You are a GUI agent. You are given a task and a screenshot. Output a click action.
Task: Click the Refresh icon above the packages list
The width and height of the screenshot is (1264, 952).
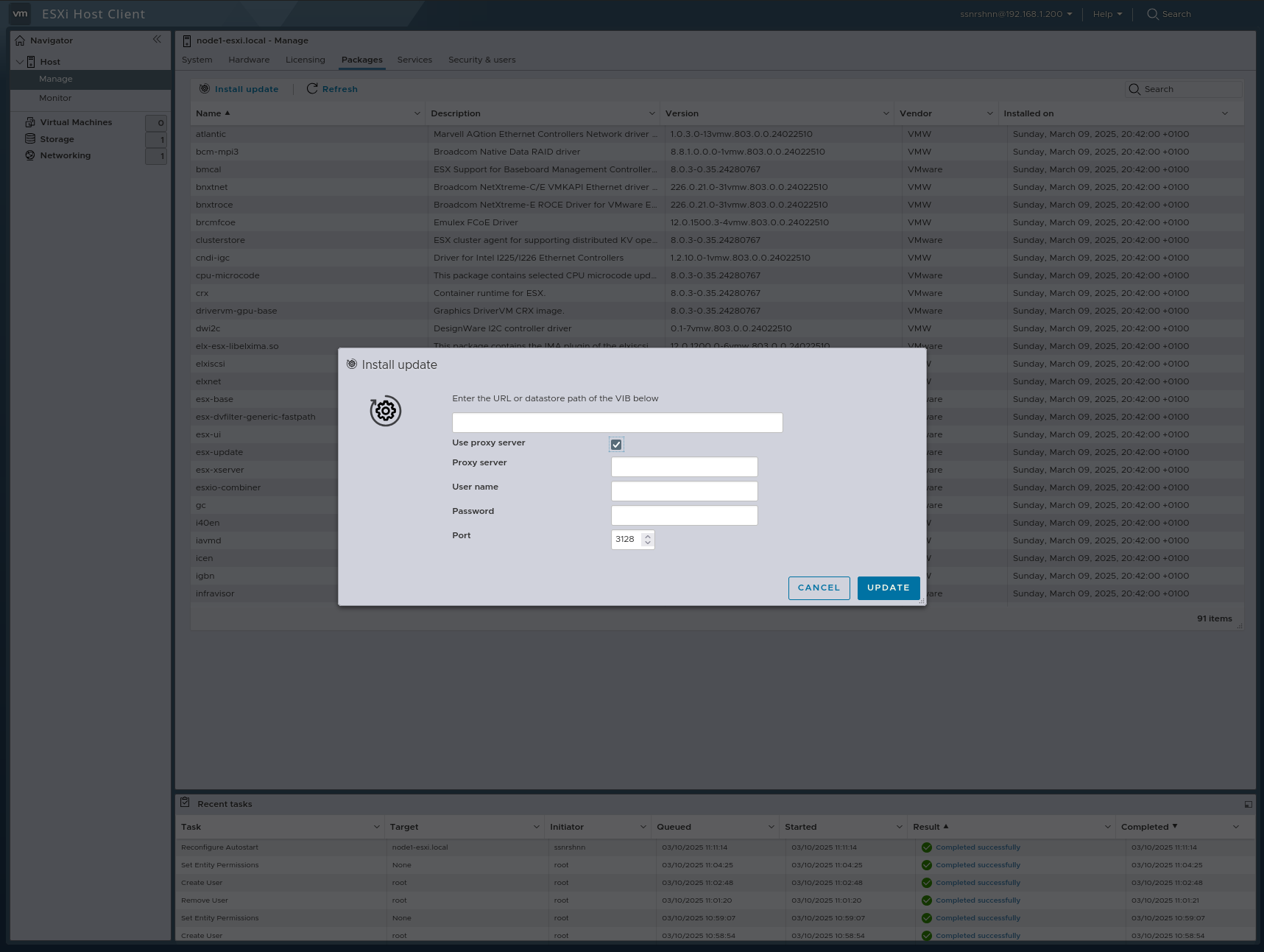click(312, 88)
